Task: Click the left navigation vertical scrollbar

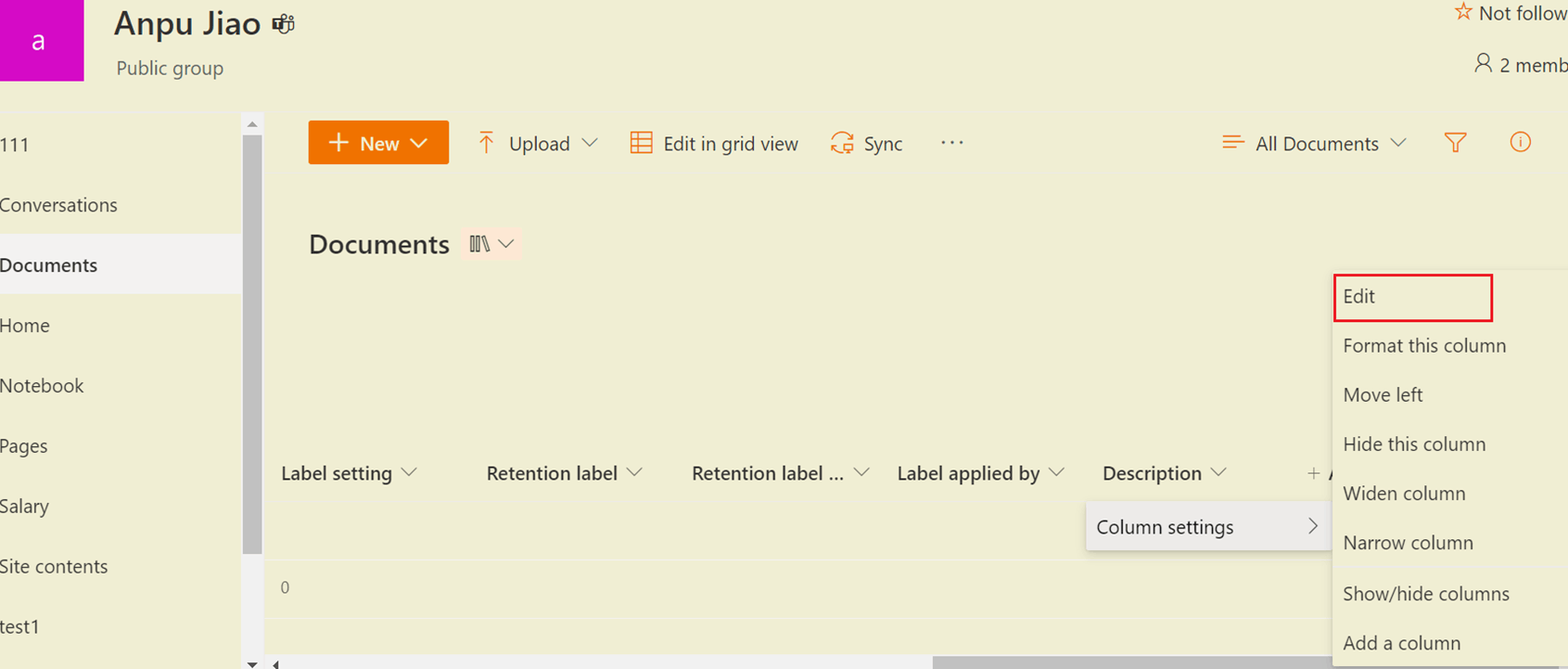Action: pos(252,343)
